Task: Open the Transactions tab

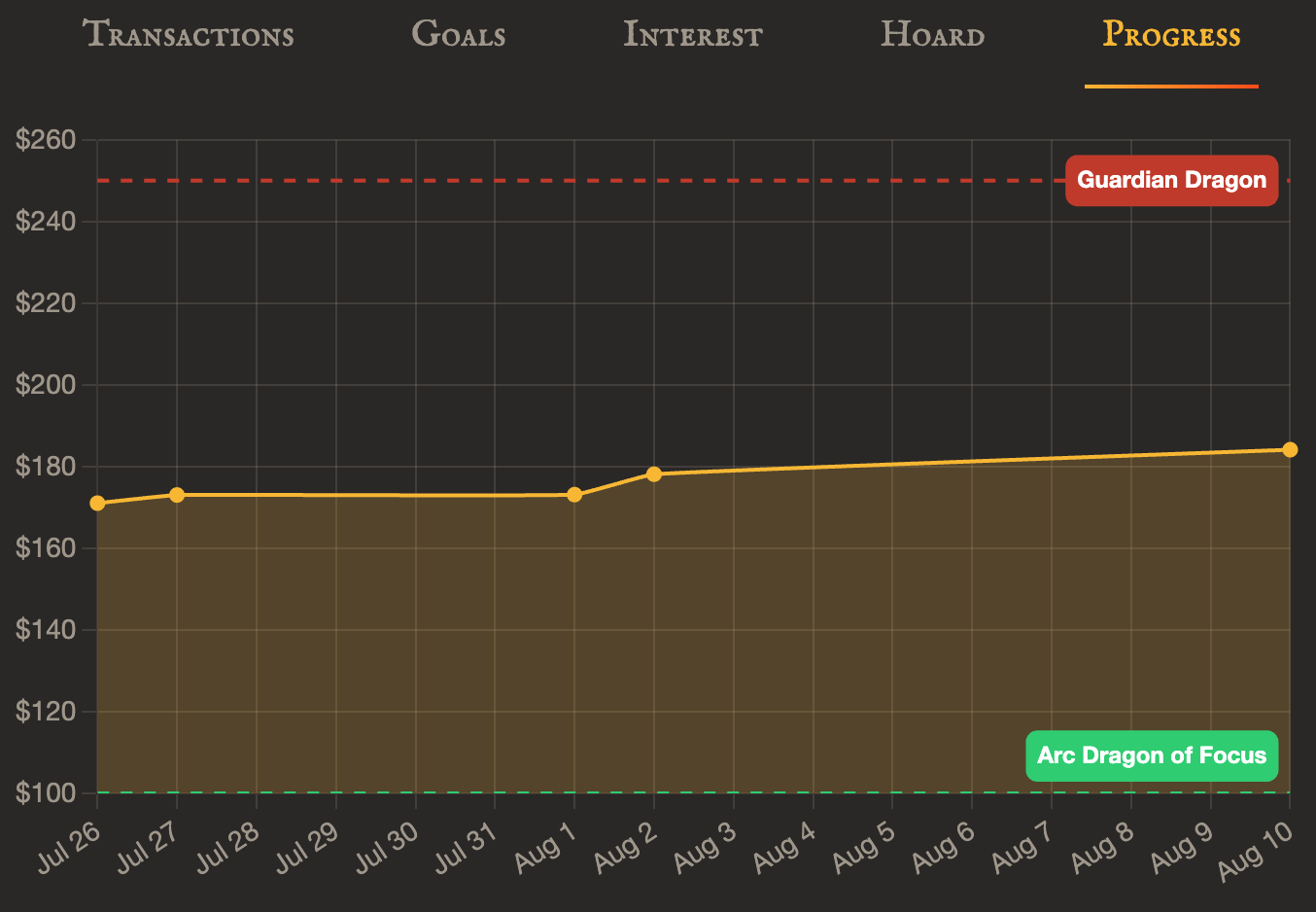Action: pos(189,35)
